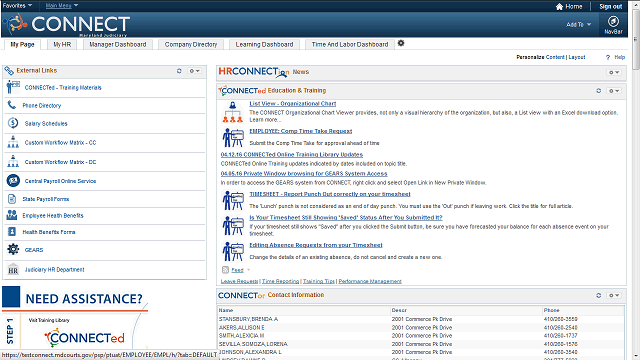This screenshot has width=640, height=360.
Task: Click the Performance Management link
Action: [x=370, y=281]
